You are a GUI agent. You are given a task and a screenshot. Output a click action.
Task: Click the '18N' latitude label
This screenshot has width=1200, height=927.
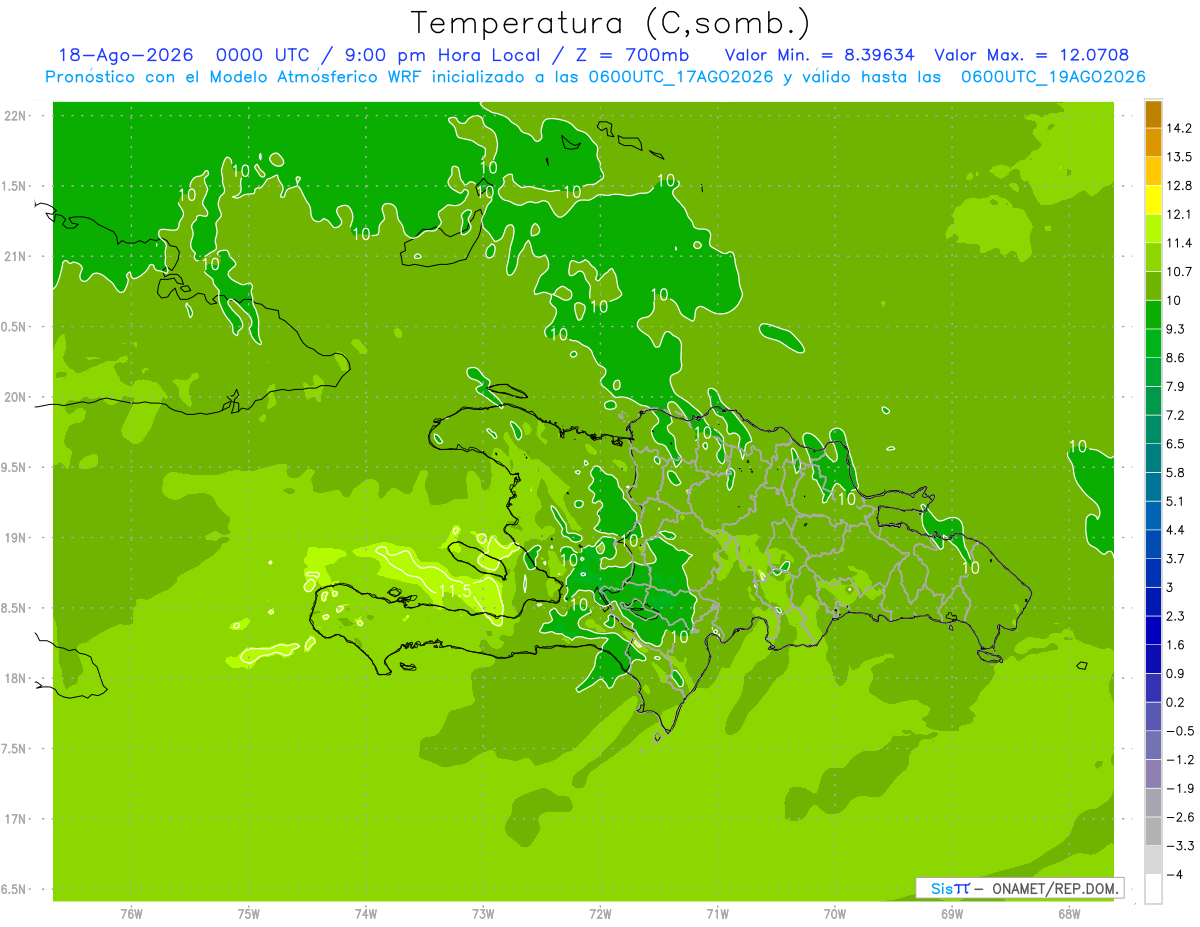click(16, 679)
